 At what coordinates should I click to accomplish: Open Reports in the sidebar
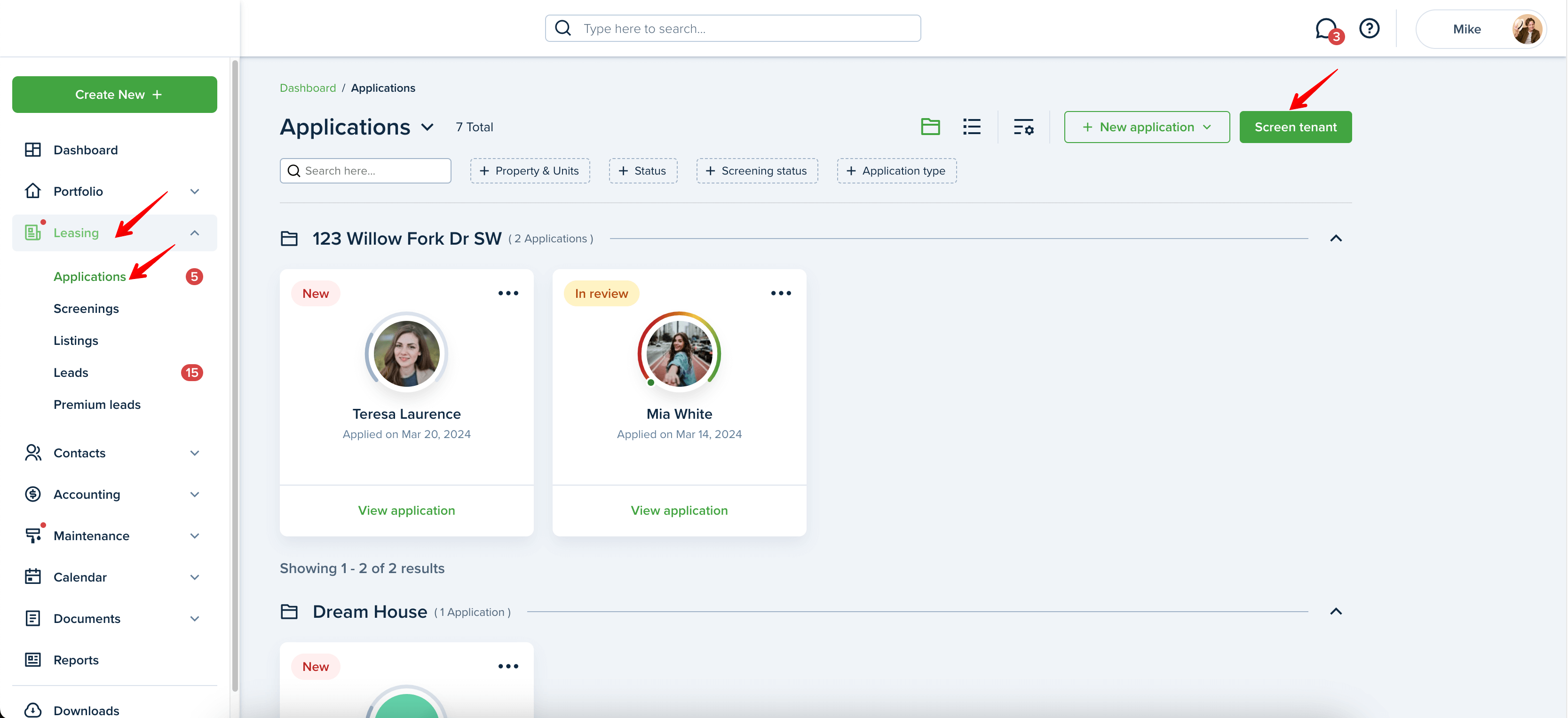[75, 660]
